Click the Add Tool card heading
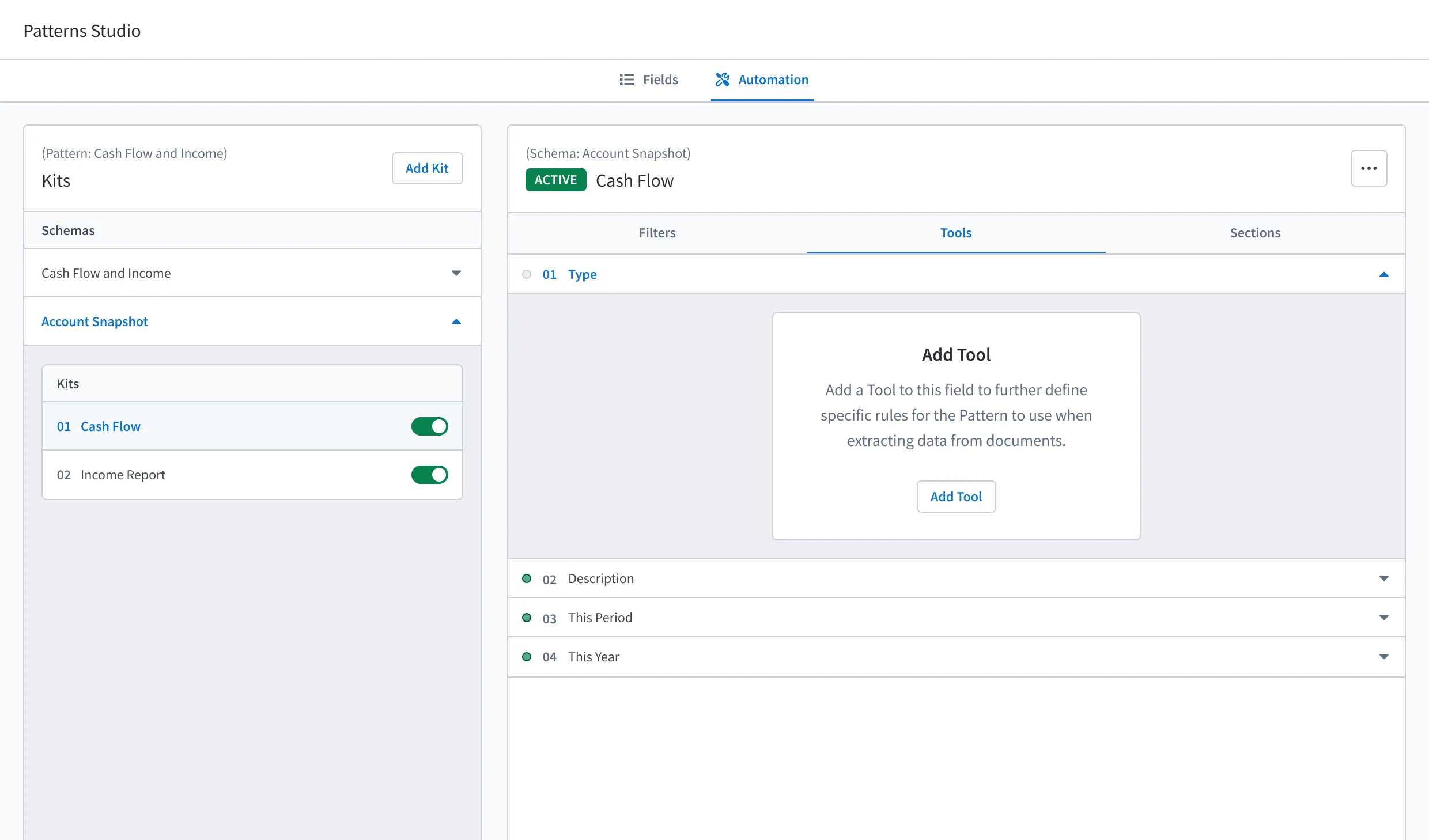 [956, 354]
